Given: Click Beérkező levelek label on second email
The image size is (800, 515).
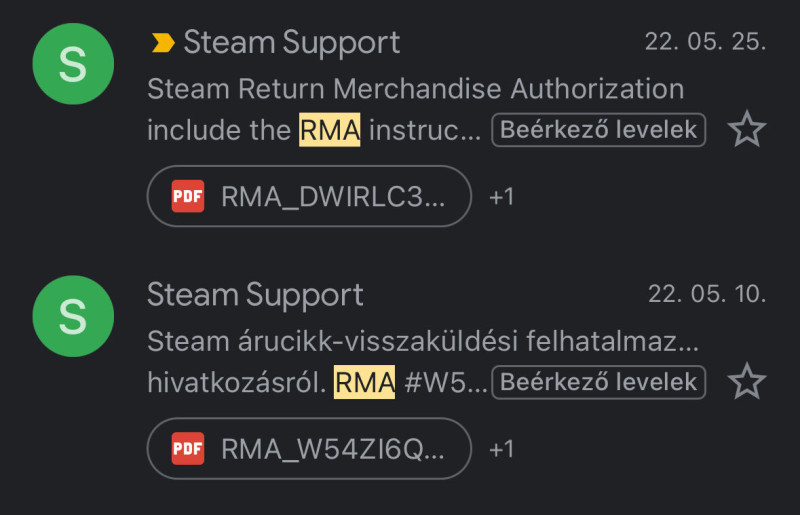Looking at the screenshot, I should click(x=598, y=382).
